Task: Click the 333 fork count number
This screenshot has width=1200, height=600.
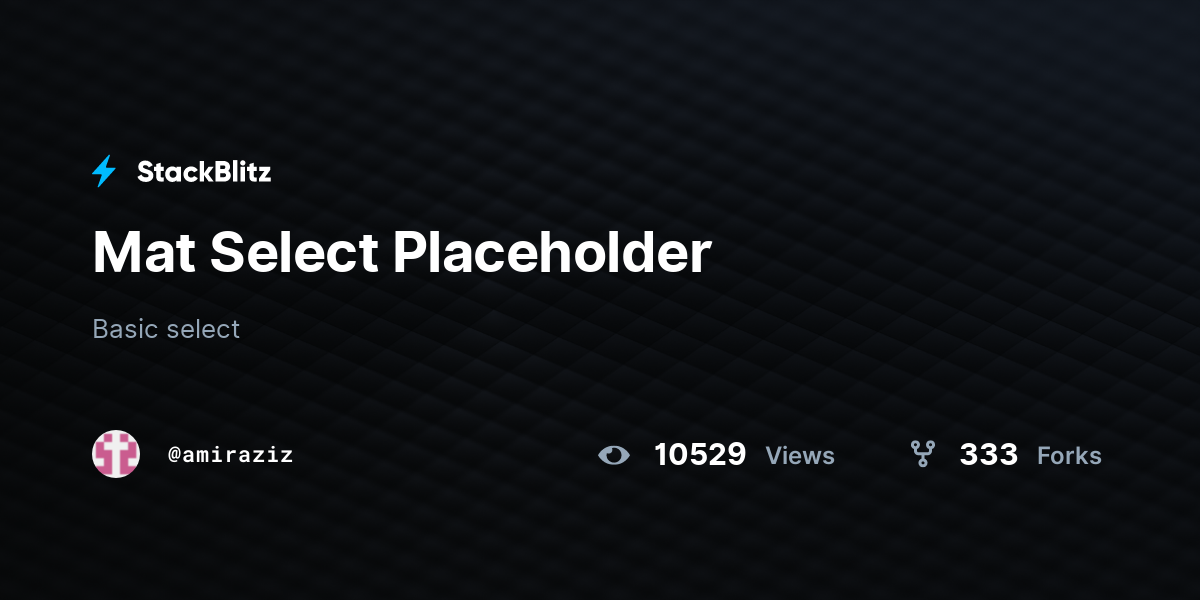Action: click(989, 455)
